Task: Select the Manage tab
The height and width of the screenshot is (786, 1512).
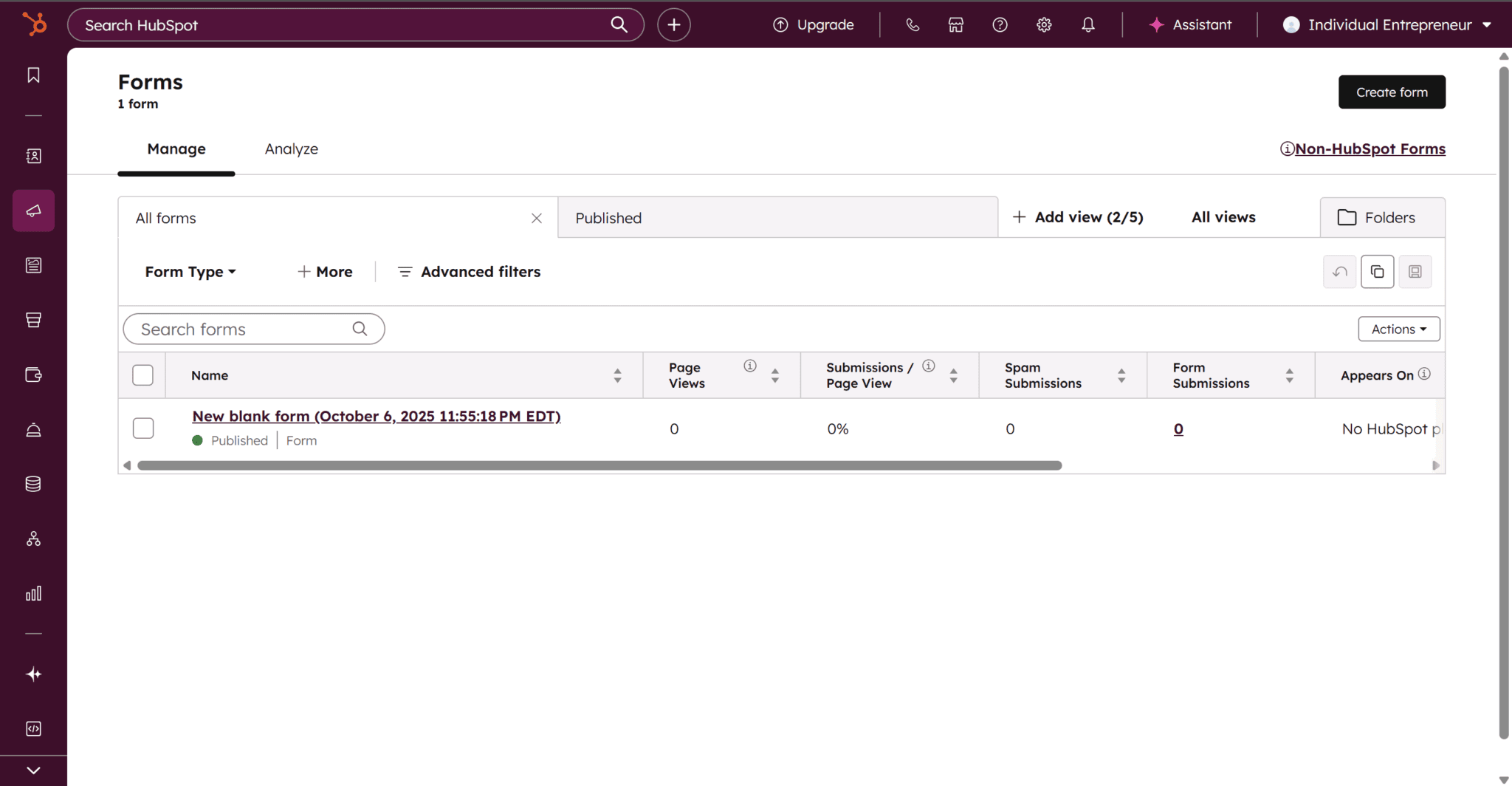Action: click(x=176, y=148)
